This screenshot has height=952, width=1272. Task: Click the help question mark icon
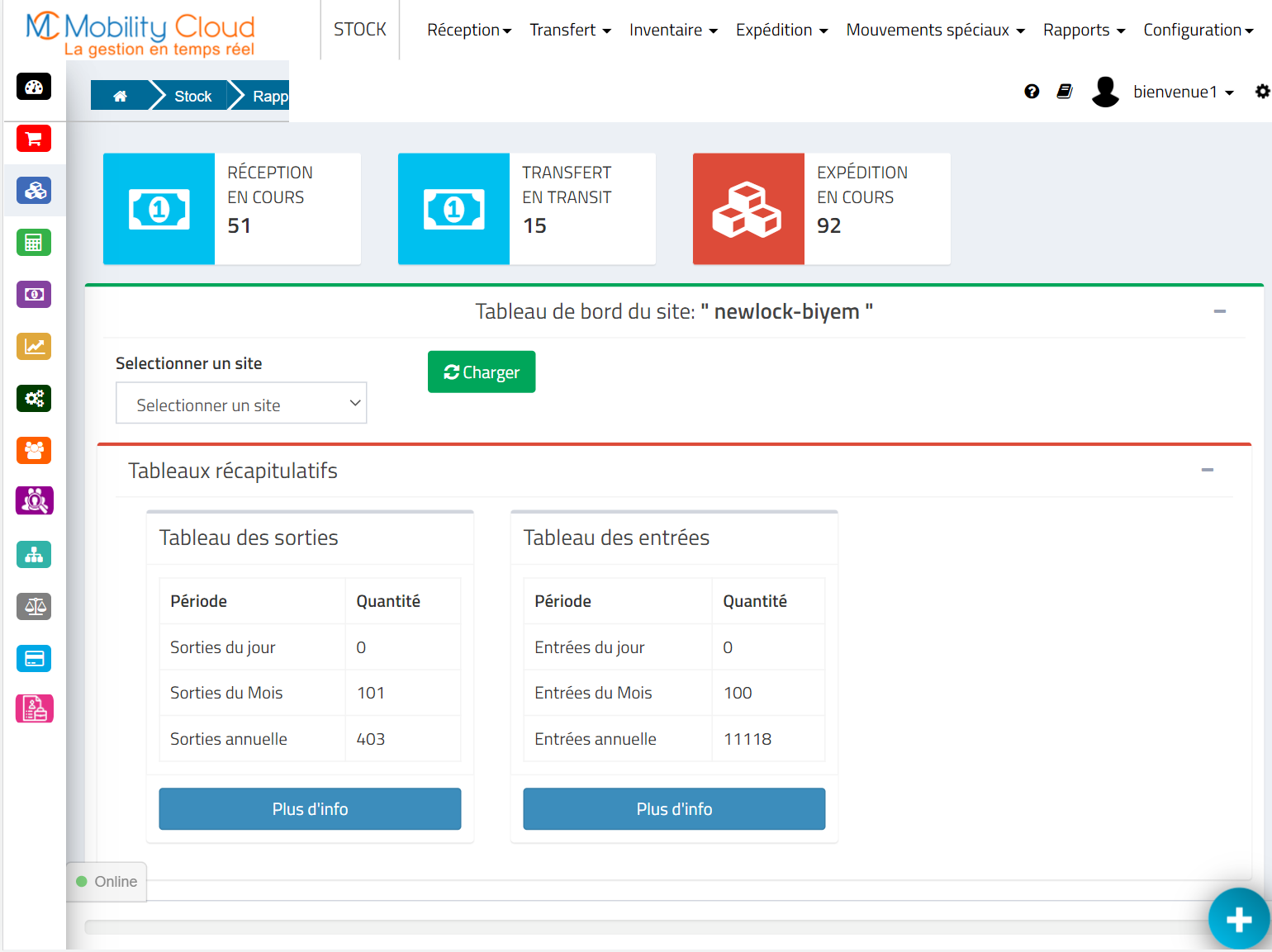[1032, 92]
